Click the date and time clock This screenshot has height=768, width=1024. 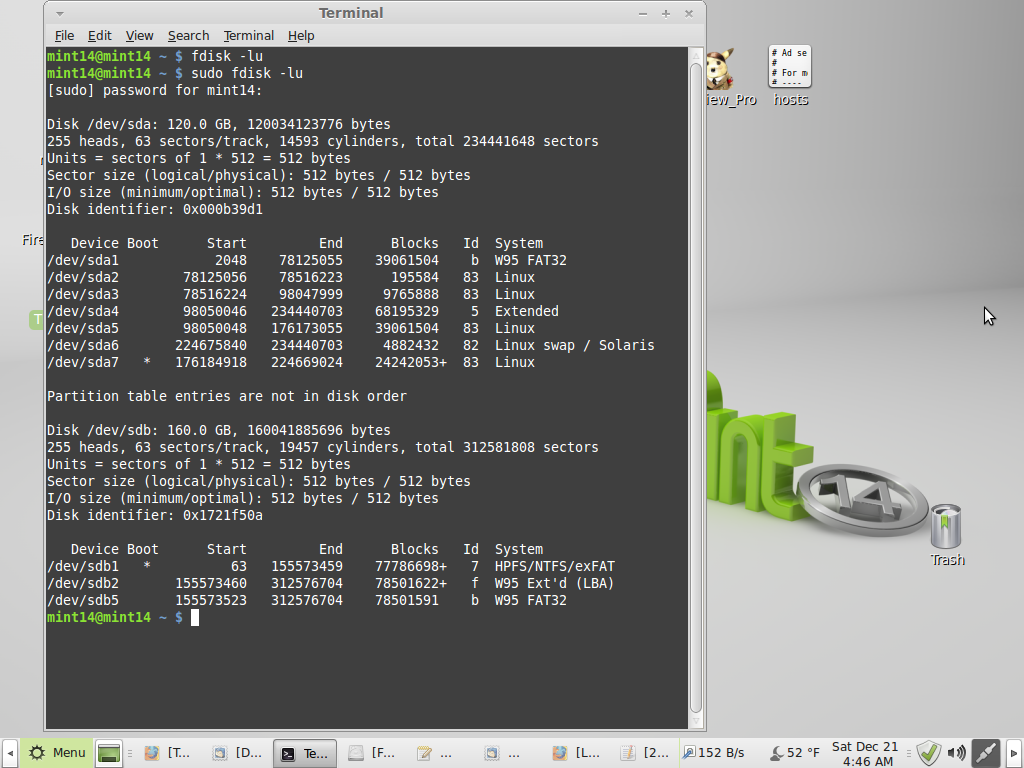865,753
